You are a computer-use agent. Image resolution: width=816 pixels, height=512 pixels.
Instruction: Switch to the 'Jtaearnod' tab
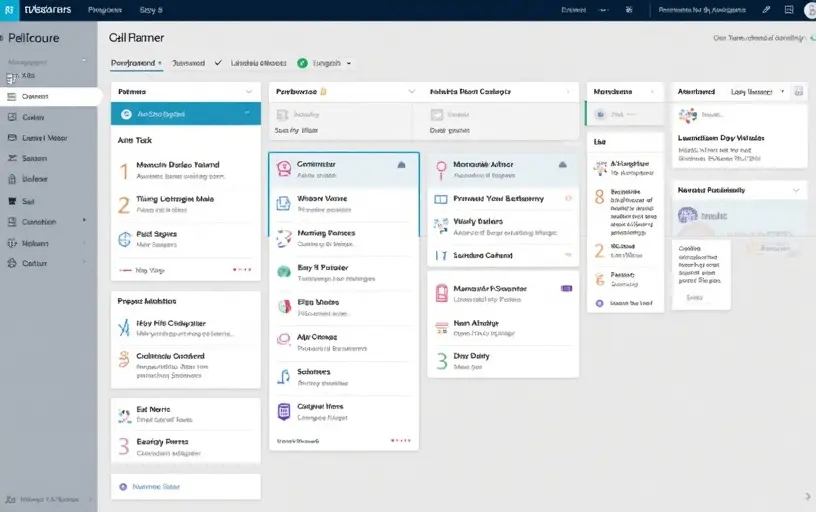click(188, 63)
